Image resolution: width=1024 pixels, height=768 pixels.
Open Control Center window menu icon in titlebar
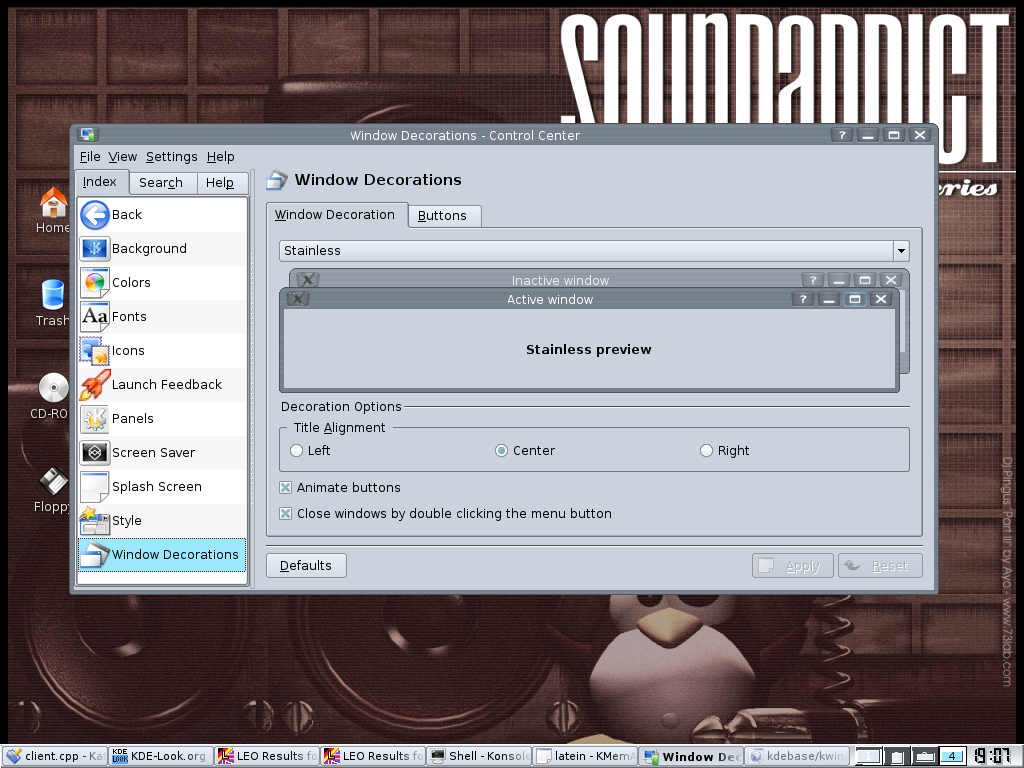pyautogui.click(x=88, y=135)
